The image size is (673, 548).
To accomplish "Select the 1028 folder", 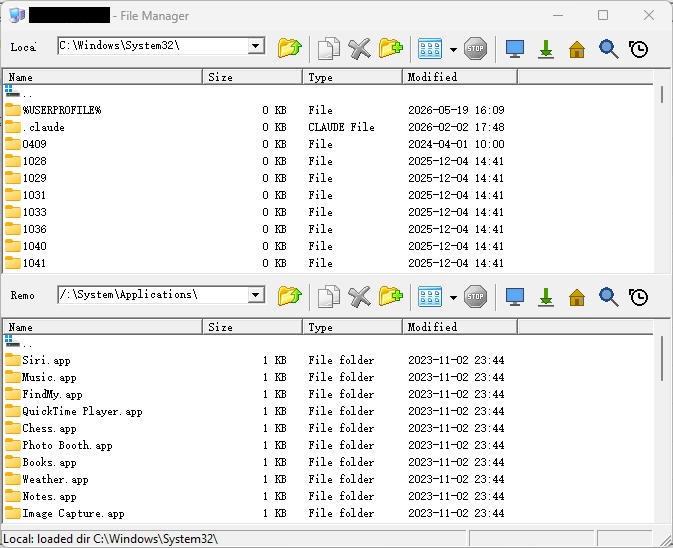I will (x=26, y=161).
